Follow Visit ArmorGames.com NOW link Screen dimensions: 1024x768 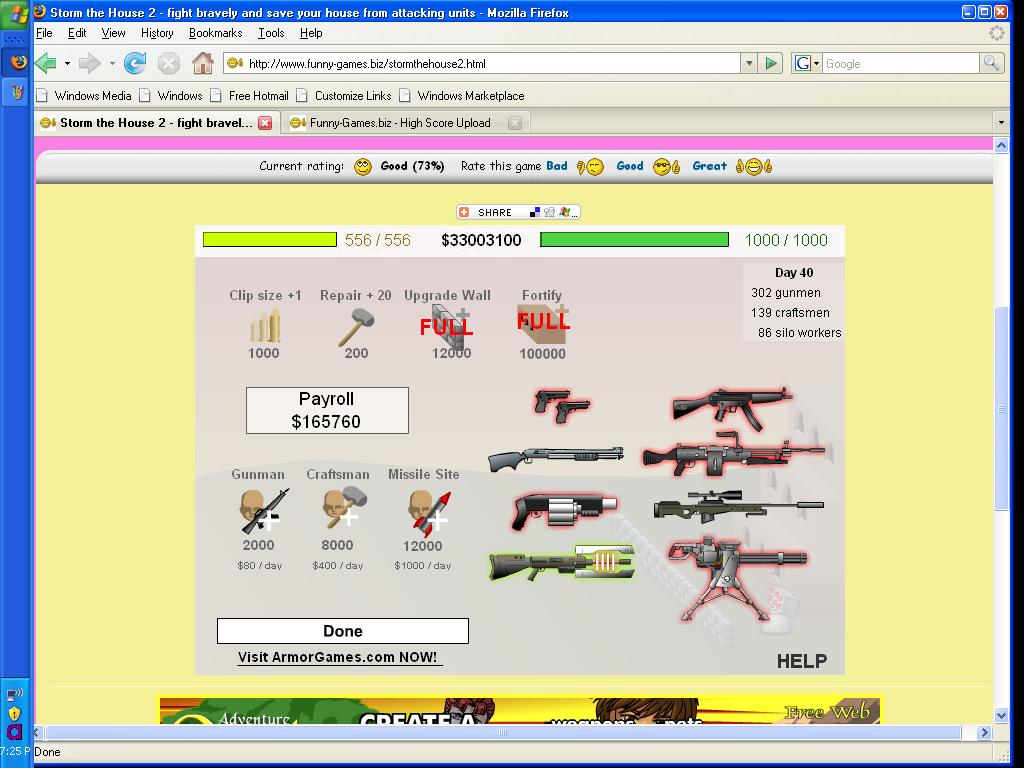(x=338, y=658)
